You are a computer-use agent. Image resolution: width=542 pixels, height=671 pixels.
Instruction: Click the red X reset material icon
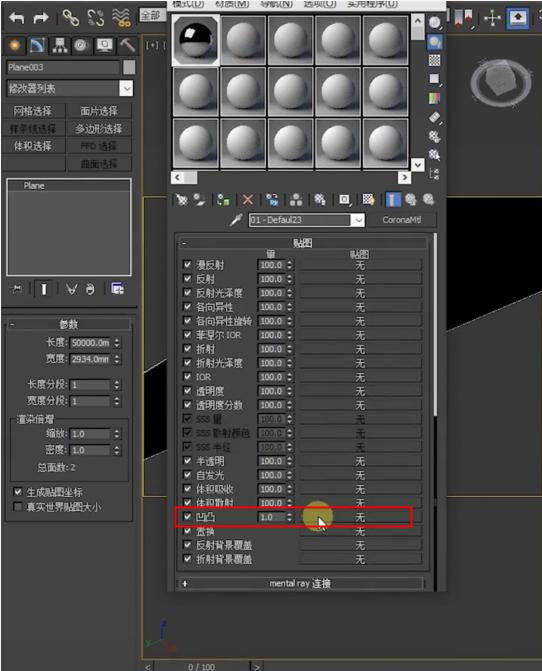click(248, 199)
